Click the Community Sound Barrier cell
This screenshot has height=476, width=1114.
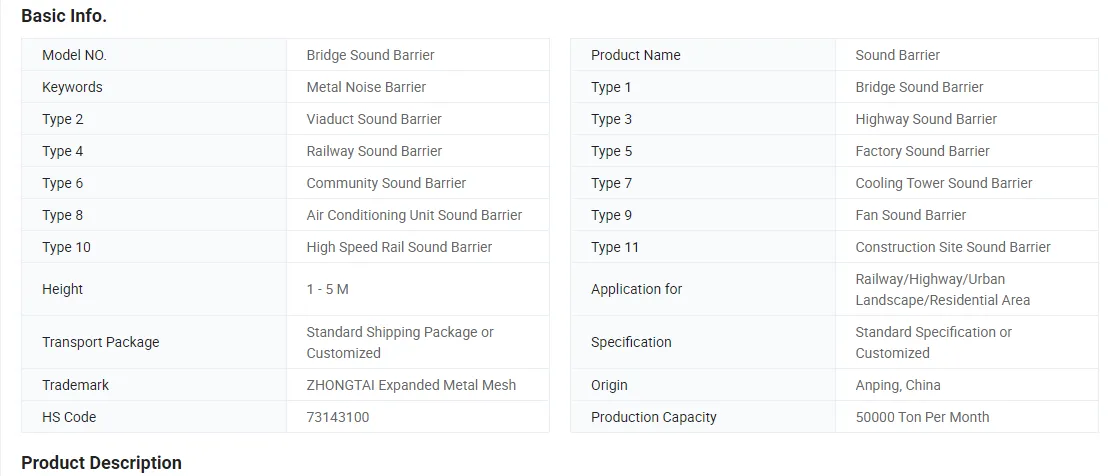(x=386, y=183)
